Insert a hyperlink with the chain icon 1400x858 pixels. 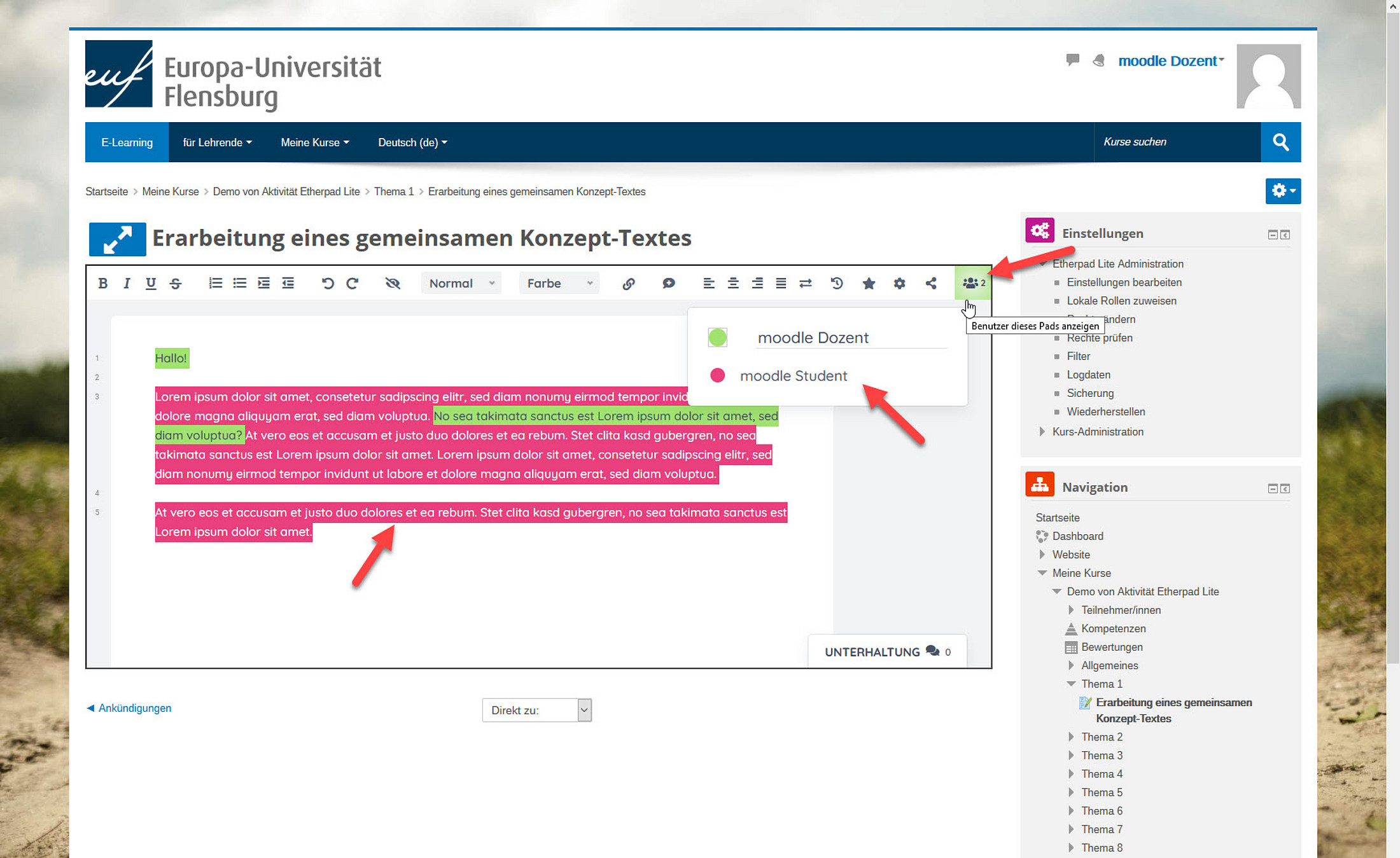coord(628,284)
